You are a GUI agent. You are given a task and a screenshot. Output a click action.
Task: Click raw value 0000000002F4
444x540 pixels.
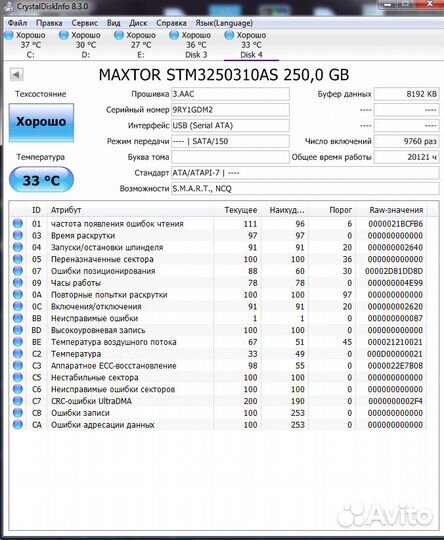[395, 401]
